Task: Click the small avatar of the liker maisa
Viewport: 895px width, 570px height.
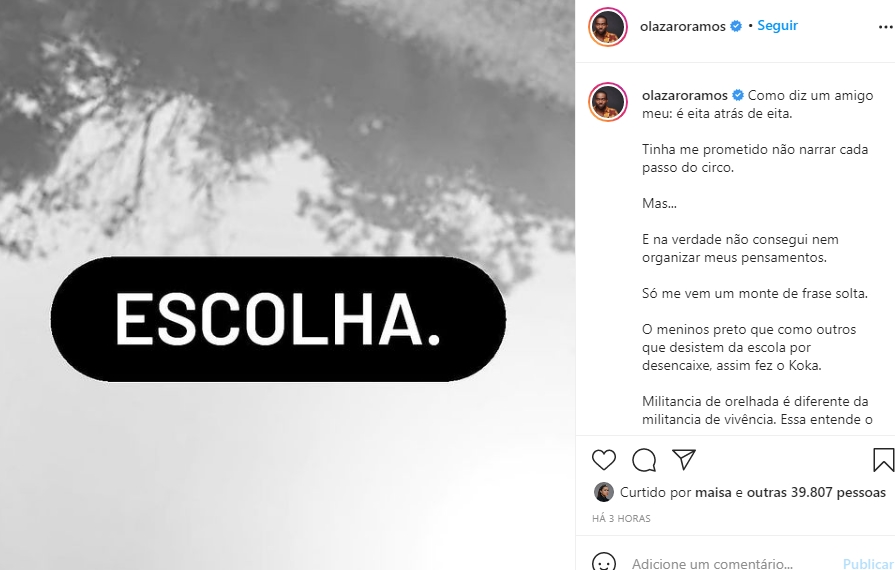Action: pyautogui.click(x=604, y=492)
